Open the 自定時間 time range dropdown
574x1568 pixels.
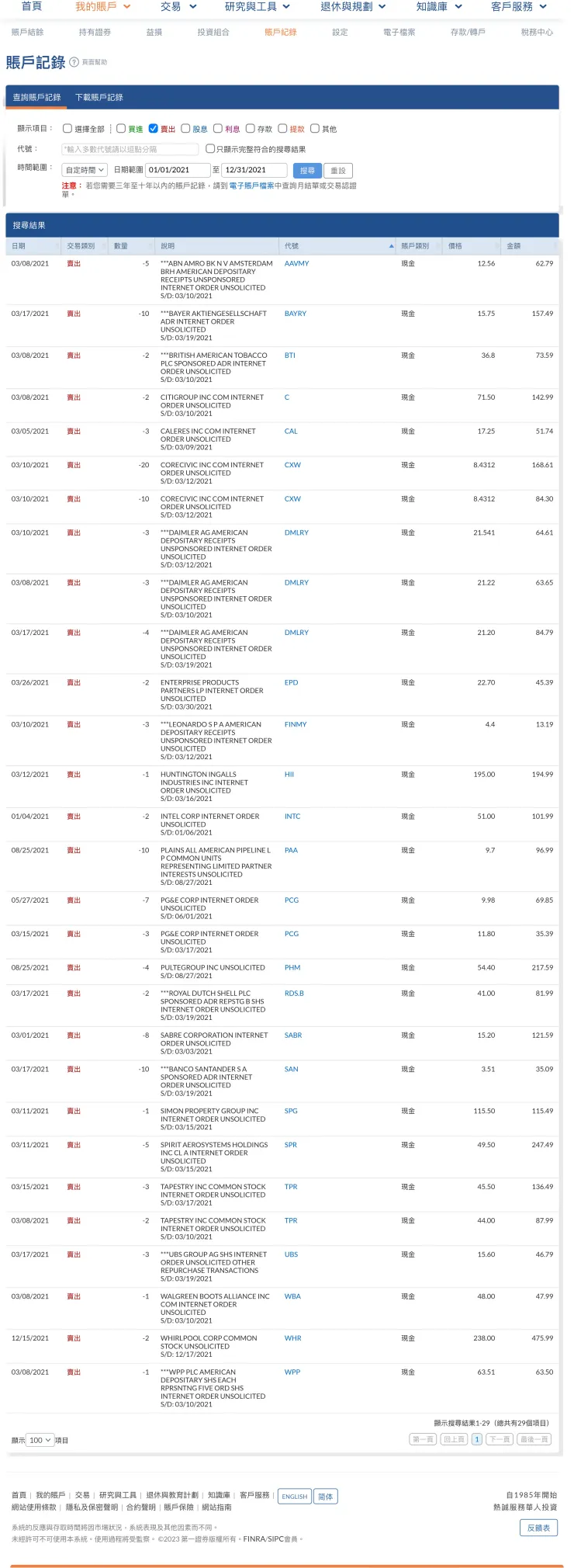[x=85, y=170]
